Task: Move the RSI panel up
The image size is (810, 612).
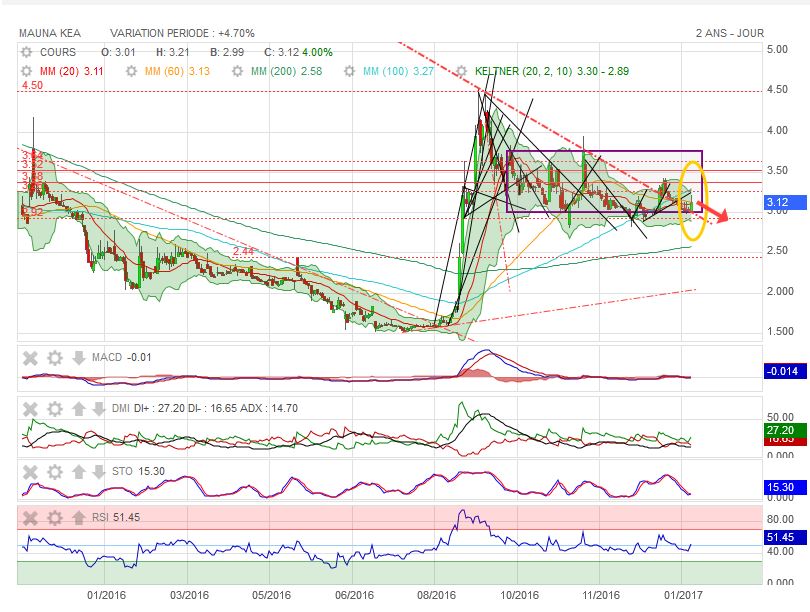Action: click(x=78, y=518)
